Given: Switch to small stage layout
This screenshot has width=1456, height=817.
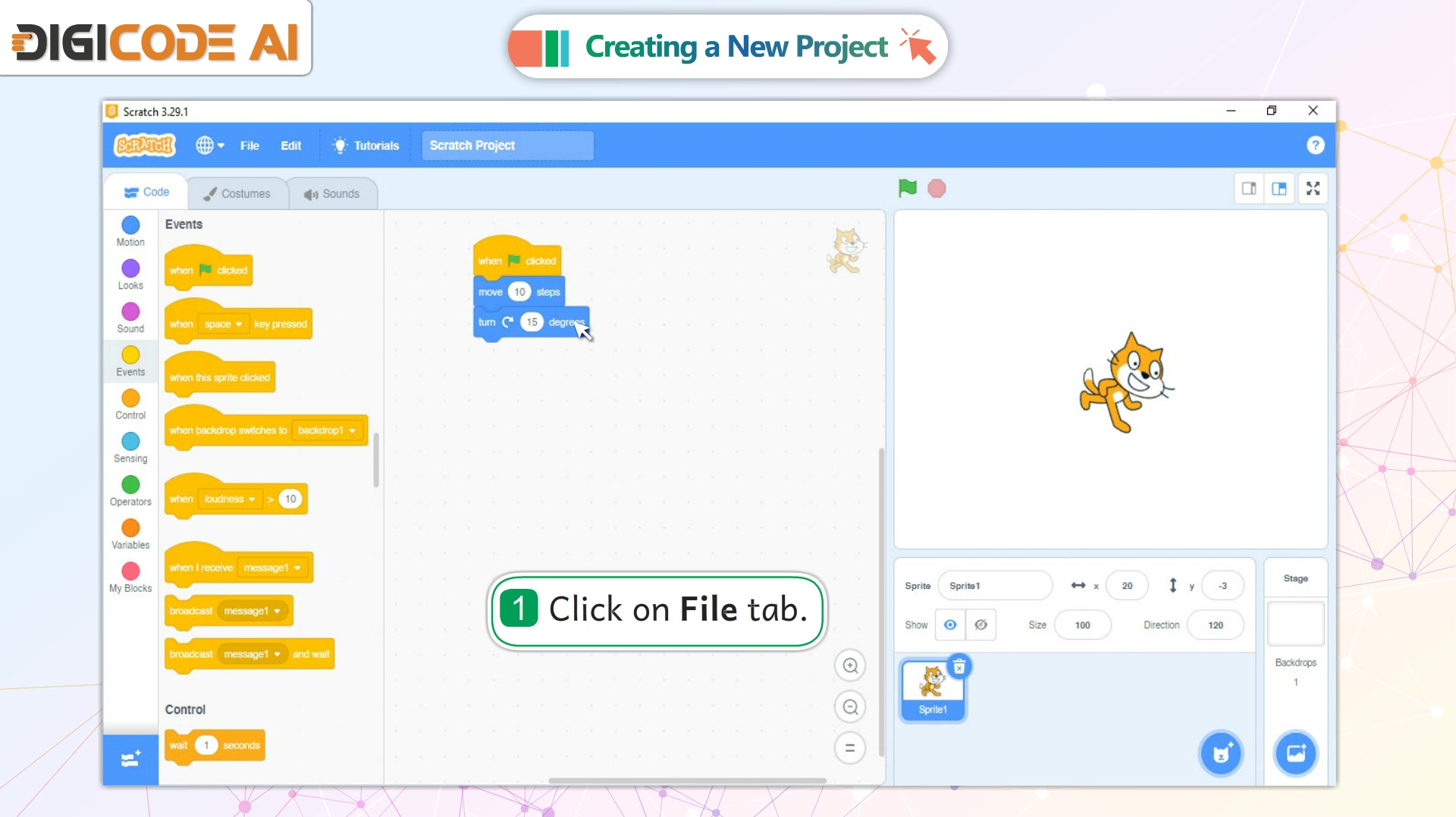Looking at the screenshot, I should 1249,189.
